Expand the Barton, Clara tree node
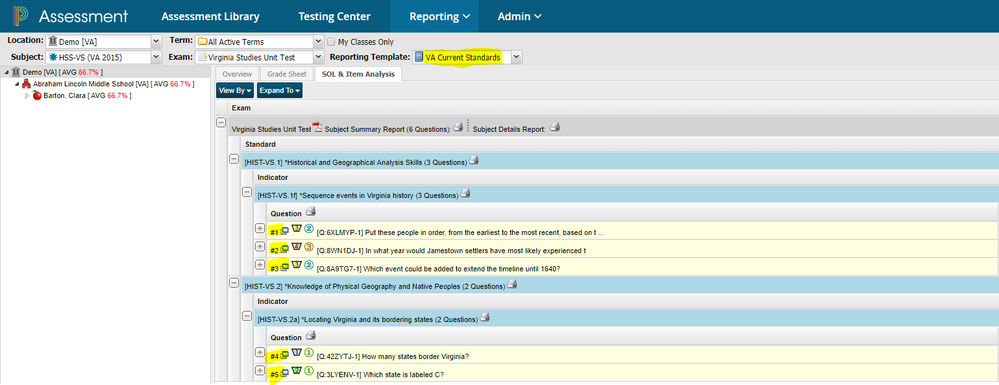 point(27,96)
